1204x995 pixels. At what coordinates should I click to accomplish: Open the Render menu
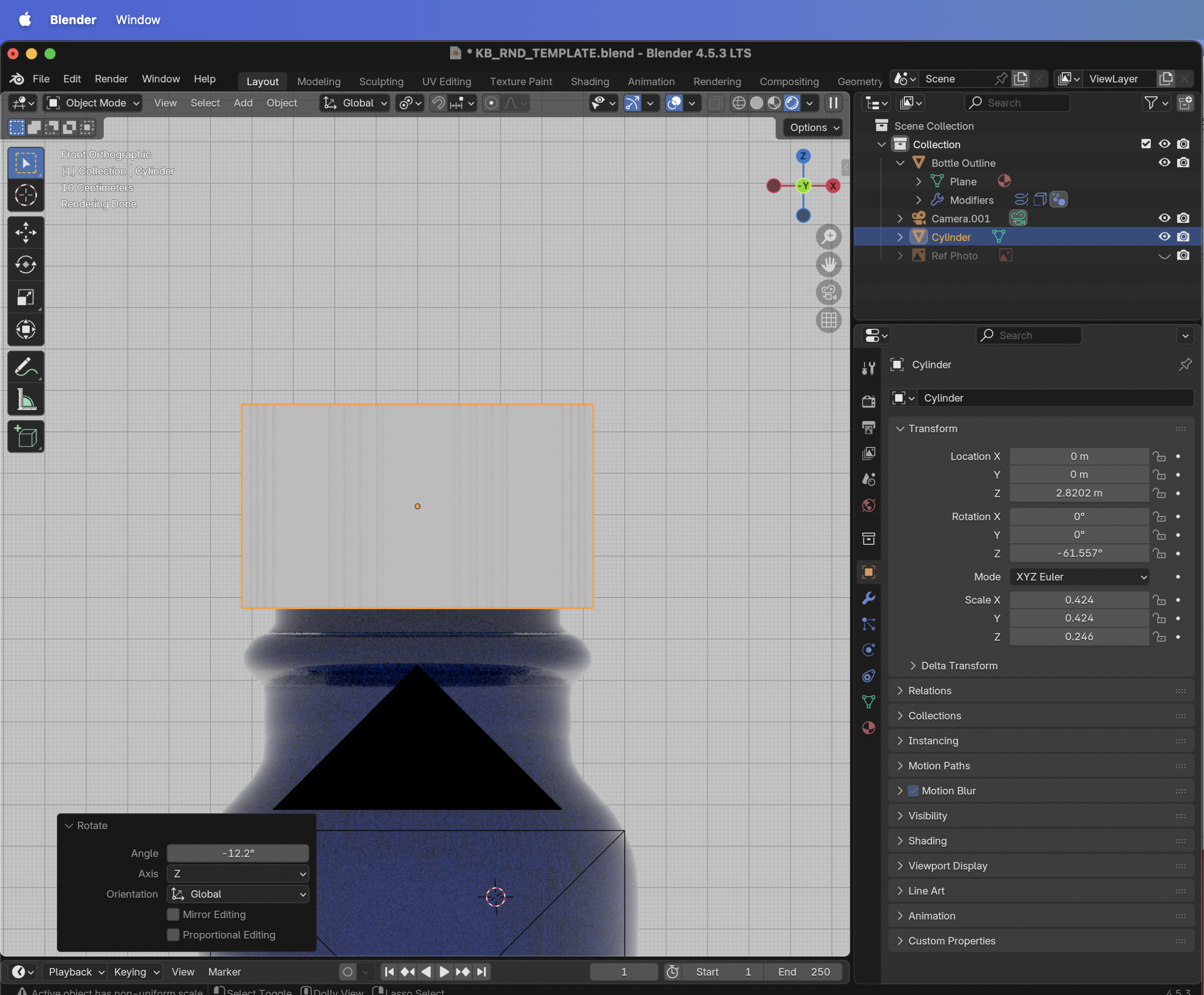click(x=111, y=79)
